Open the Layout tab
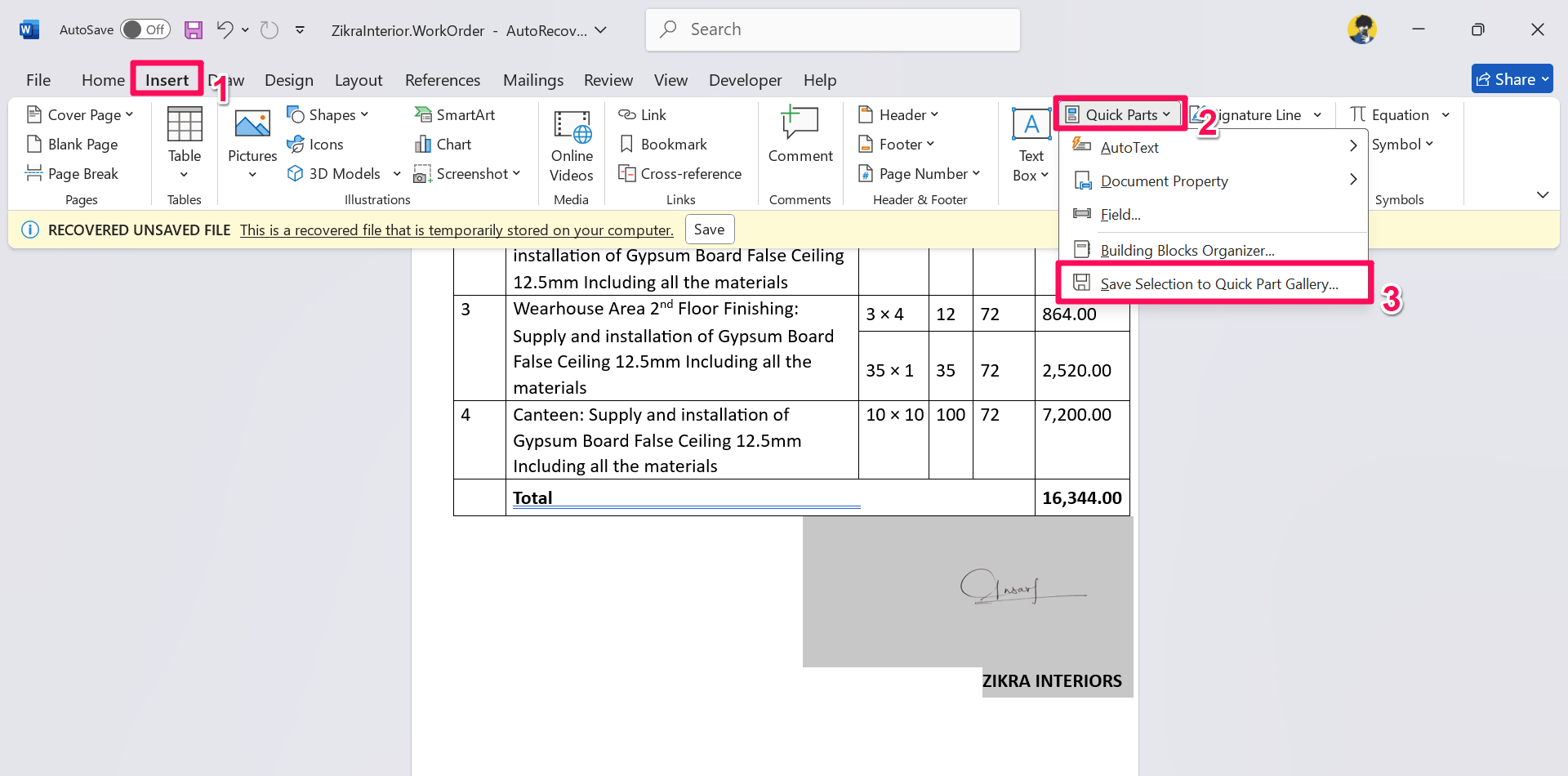The image size is (1568, 776). tap(359, 80)
